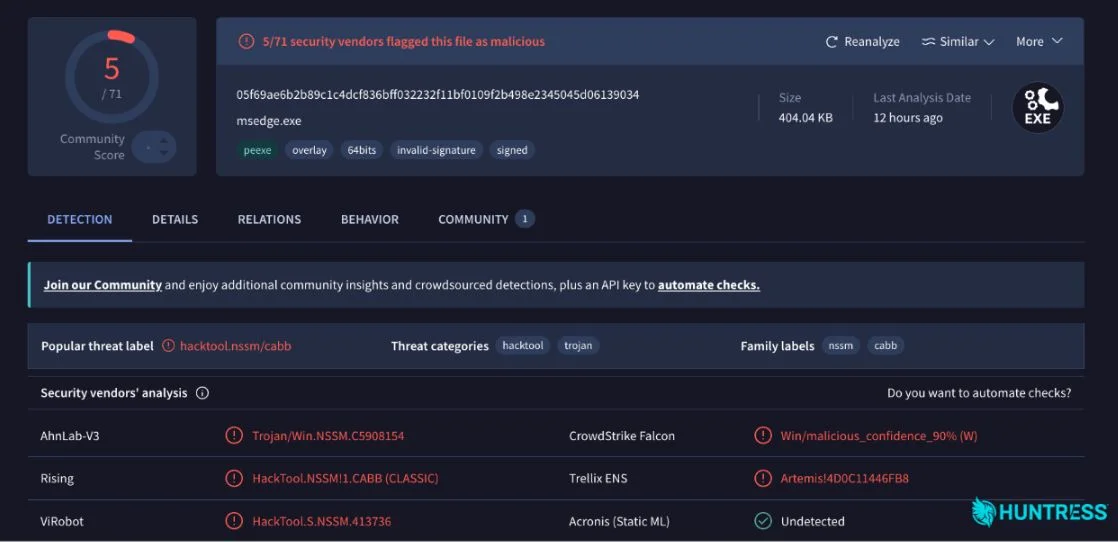Click the hacktool threat category tag
Viewport: 1118px width, 542px height.
point(523,346)
